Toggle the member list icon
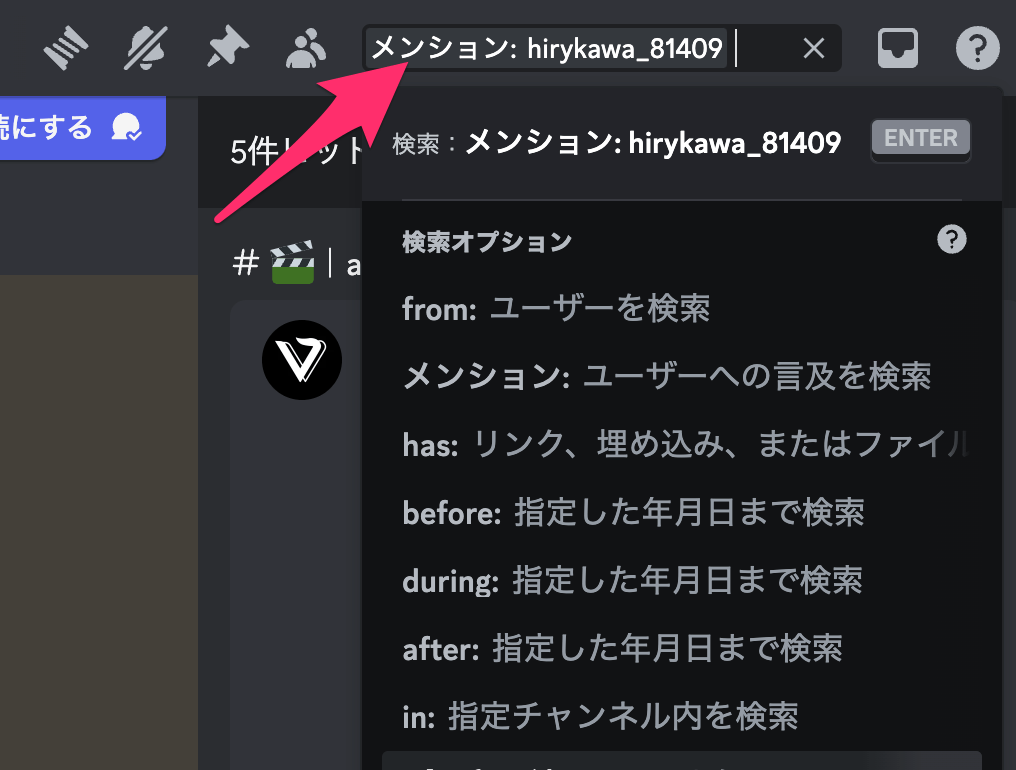This screenshot has width=1016, height=770. [306, 48]
